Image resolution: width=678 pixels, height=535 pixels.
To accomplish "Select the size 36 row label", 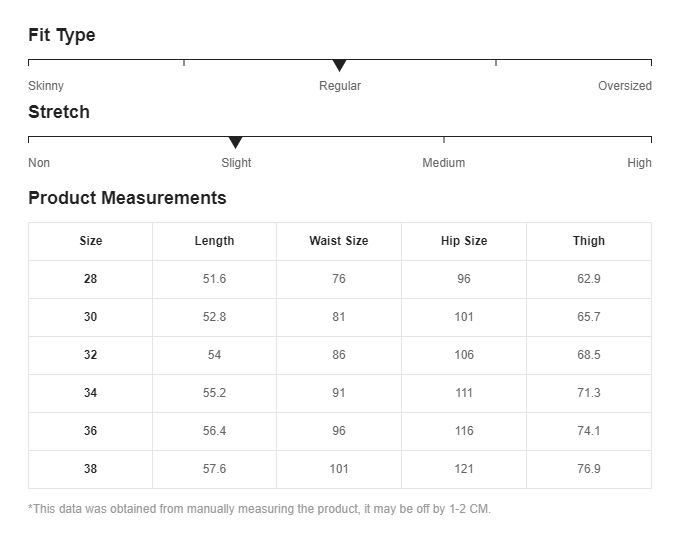I will tap(91, 431).
